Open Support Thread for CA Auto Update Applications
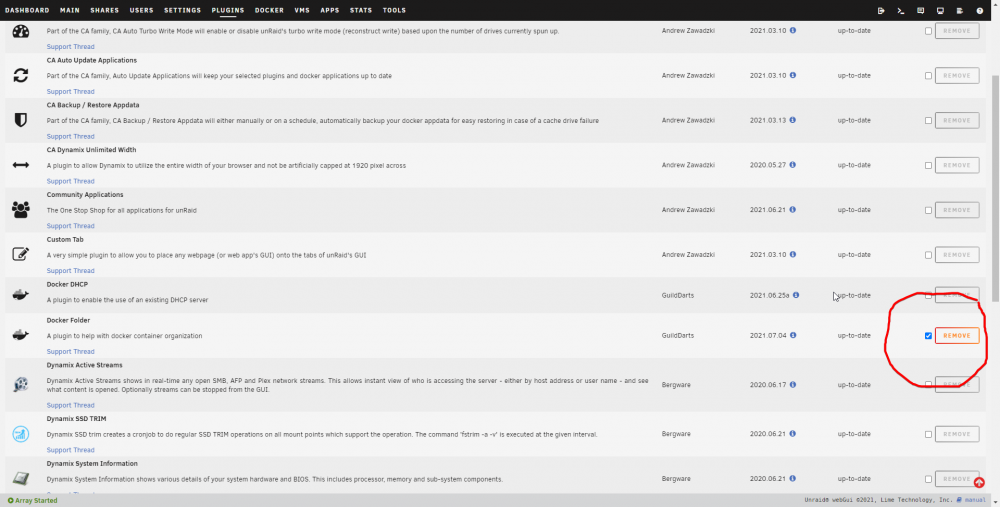The height and width of the screenshot is (507, 1000). point(70,91)
